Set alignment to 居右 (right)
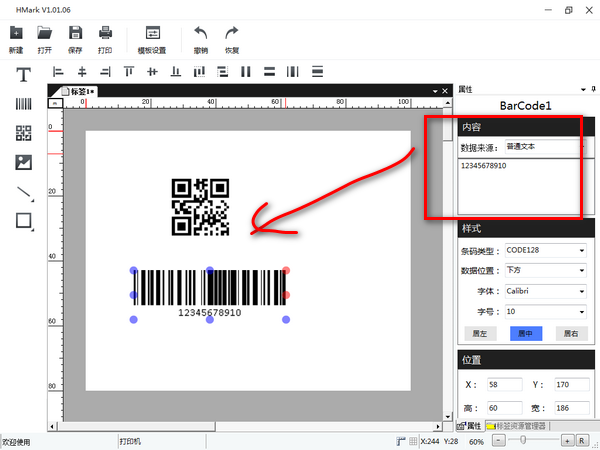Screen dimensions: 600x450 pos(569,333)
